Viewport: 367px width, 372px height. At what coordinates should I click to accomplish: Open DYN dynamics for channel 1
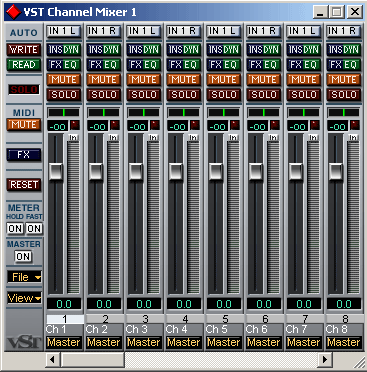point(72,50)
